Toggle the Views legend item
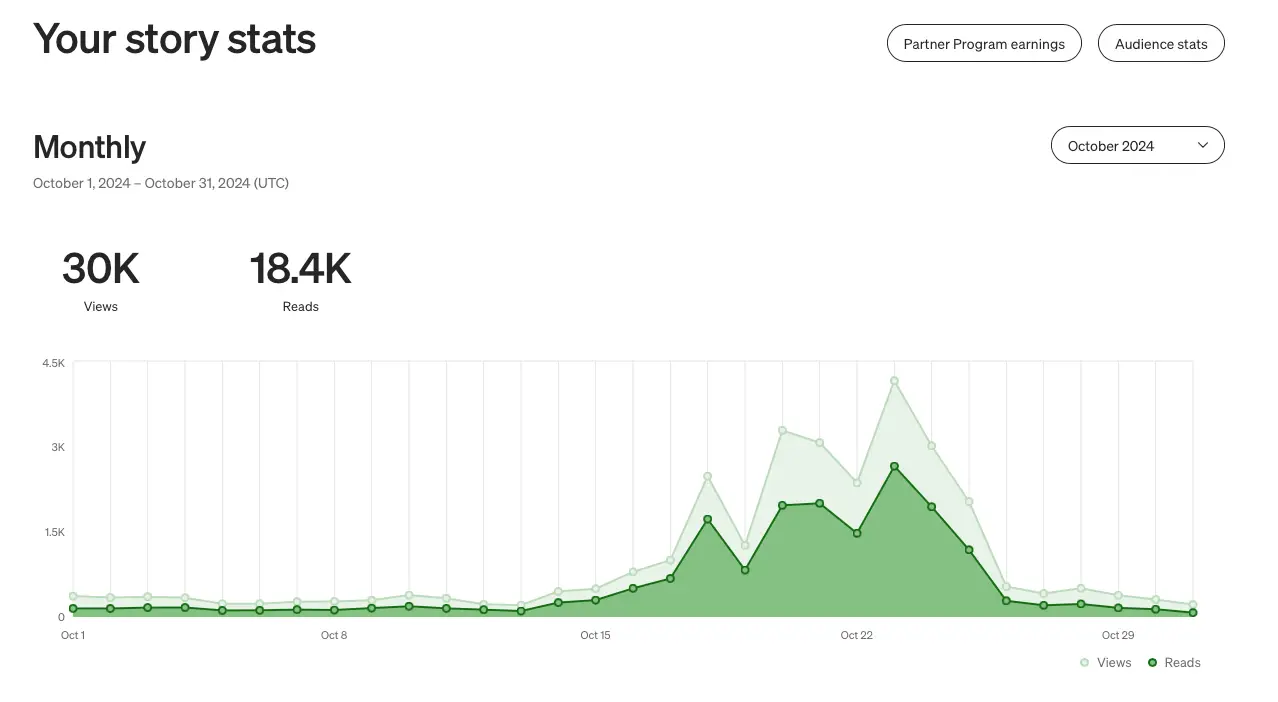Image resolution: width=1278 pixels, height=702 pixels. 1105,663
